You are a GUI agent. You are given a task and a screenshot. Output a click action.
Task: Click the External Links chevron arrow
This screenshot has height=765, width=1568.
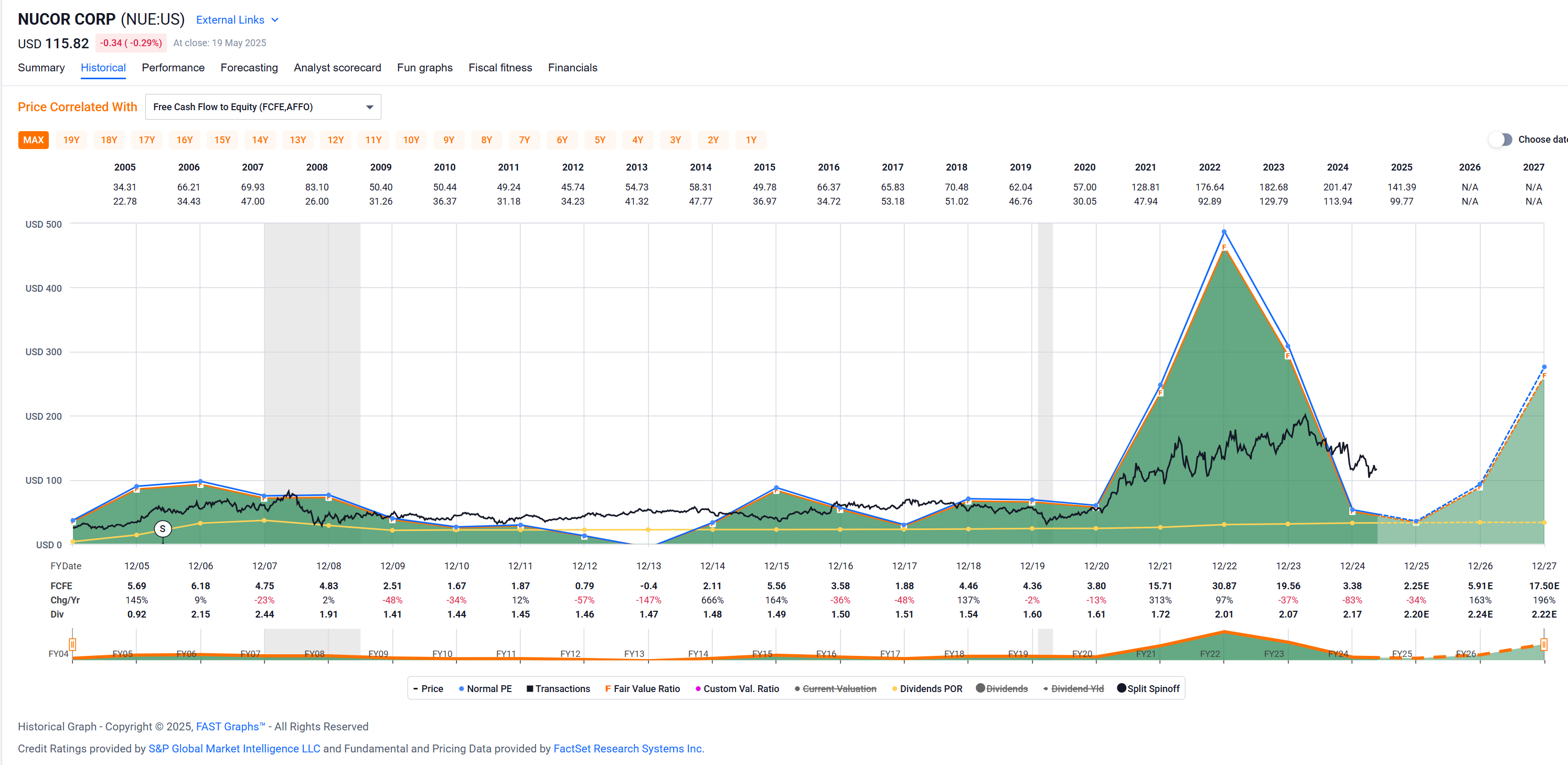tap(275, 20)
